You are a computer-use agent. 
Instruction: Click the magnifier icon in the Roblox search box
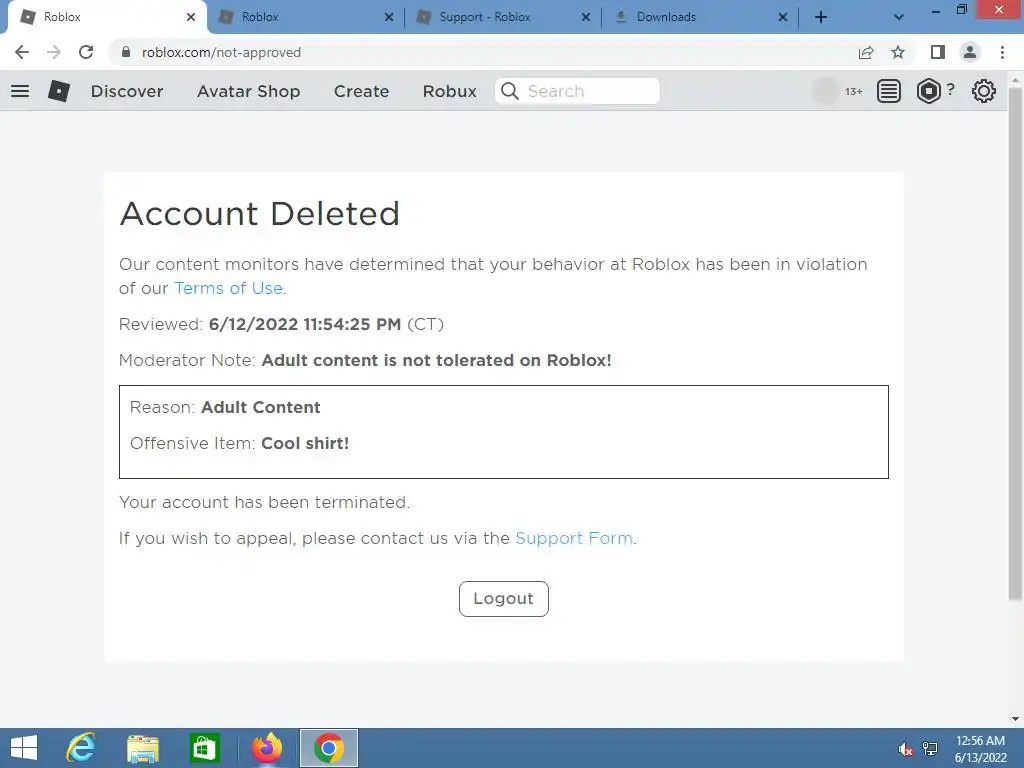(x=510, y=91)
